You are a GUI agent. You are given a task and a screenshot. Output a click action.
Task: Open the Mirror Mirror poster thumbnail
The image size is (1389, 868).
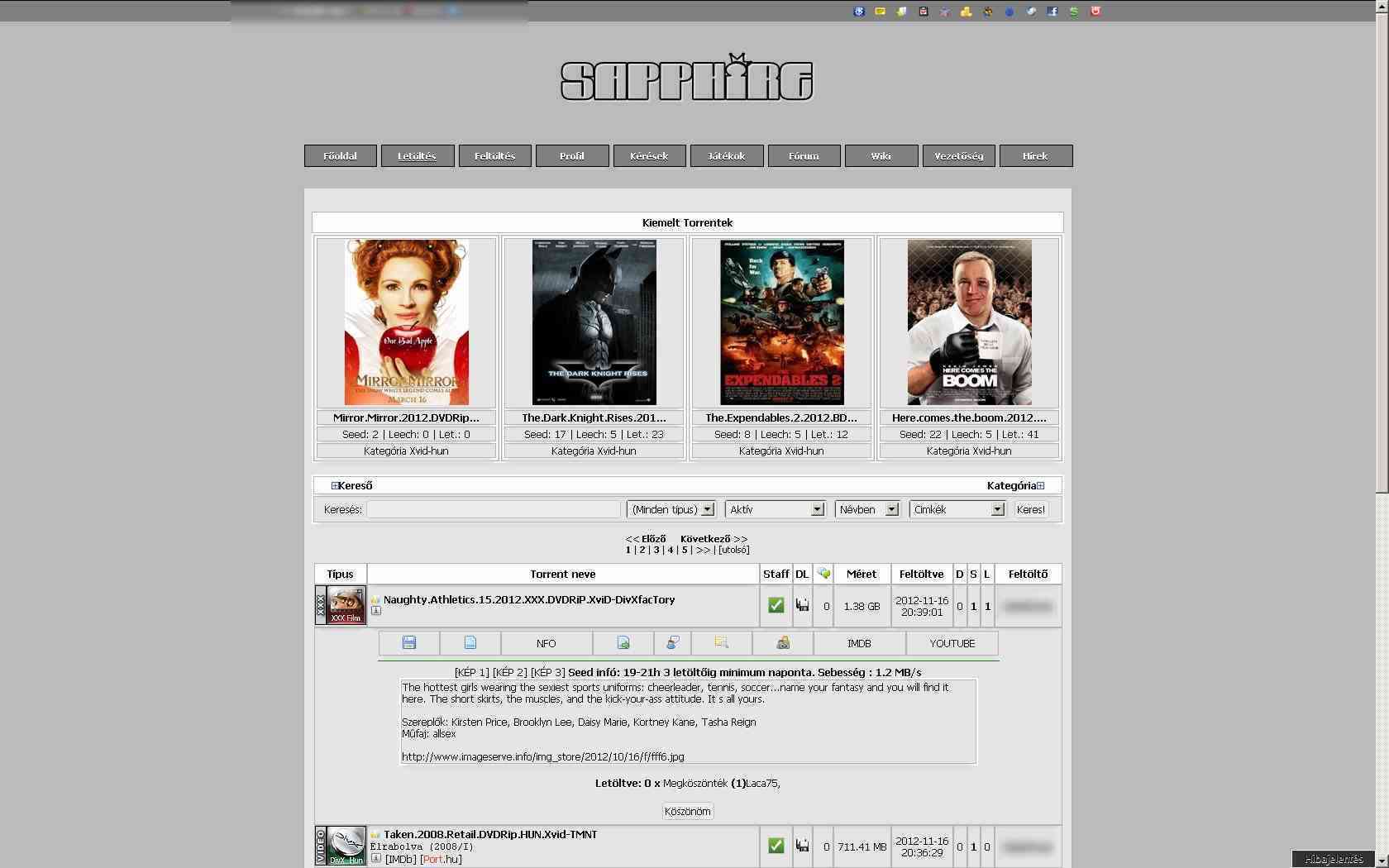[407, 322]
